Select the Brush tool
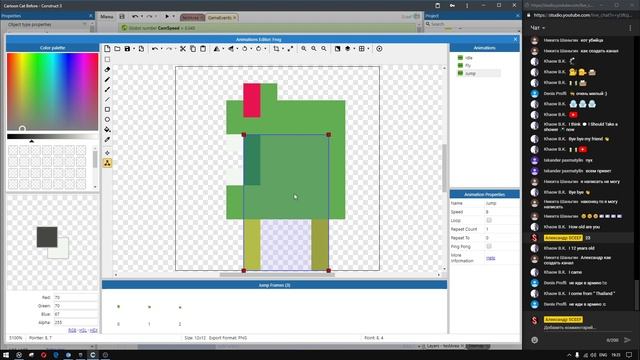The width and height of the screenshot is (640, 360). click(x=107, y=89)
